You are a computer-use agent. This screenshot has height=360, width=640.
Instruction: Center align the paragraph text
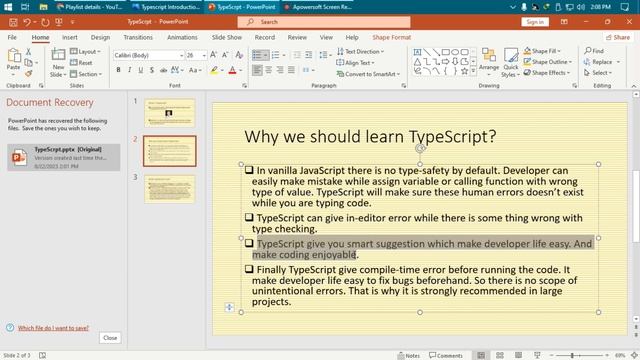tap(269, 70)
